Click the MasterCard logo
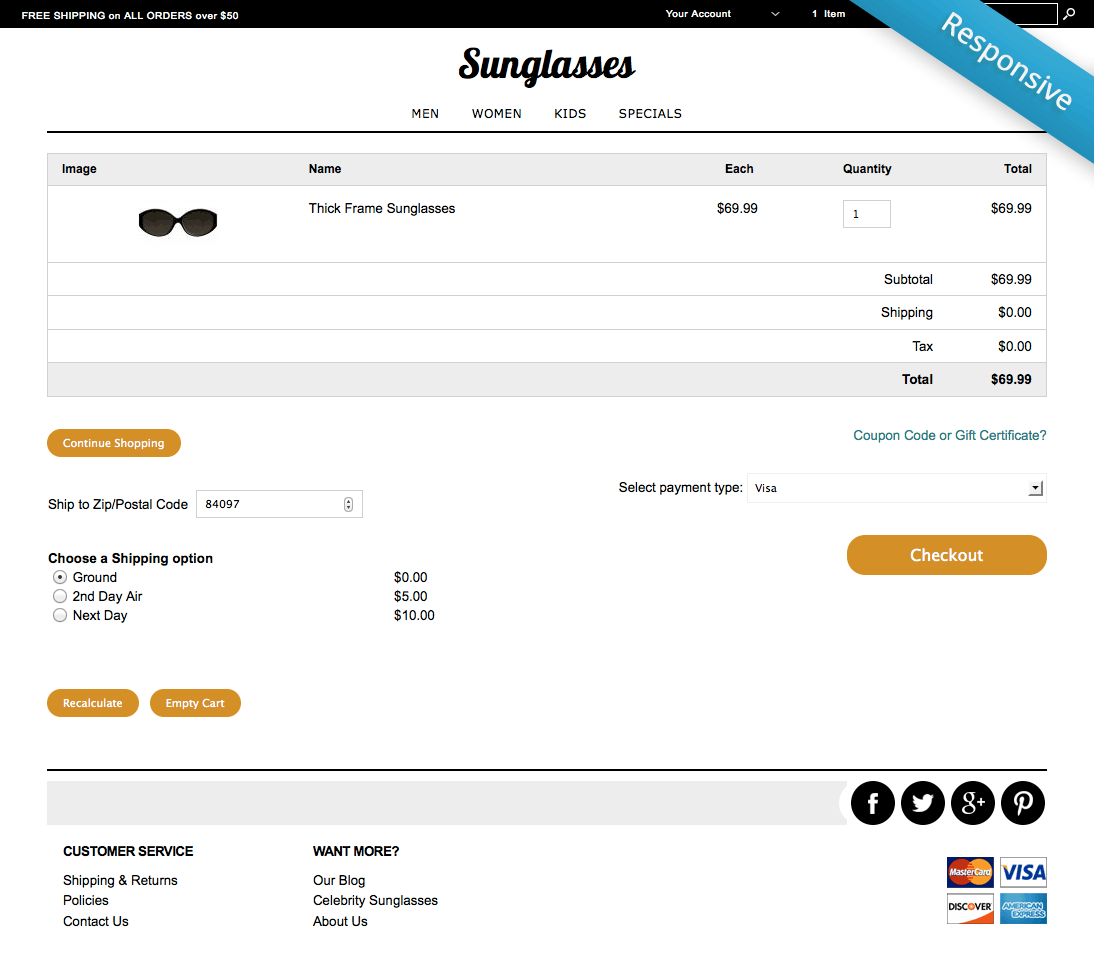 pos(970,873)
